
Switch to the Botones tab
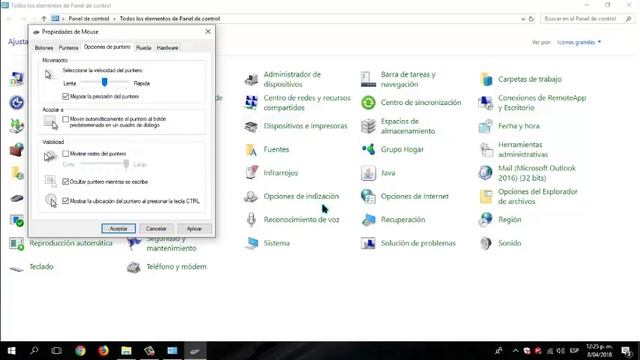point(44,48)
